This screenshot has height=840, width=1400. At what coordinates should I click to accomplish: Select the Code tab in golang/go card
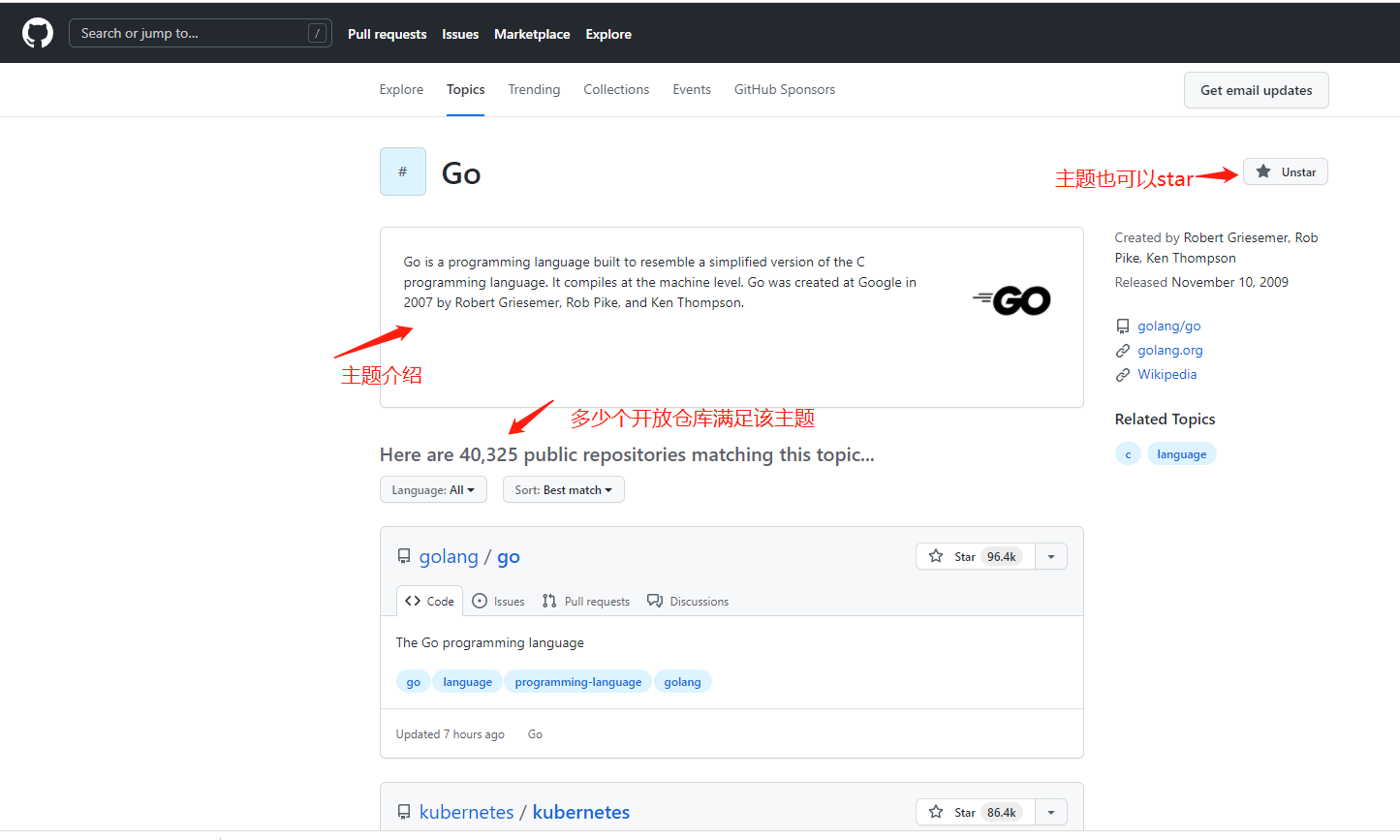[429, 601]
